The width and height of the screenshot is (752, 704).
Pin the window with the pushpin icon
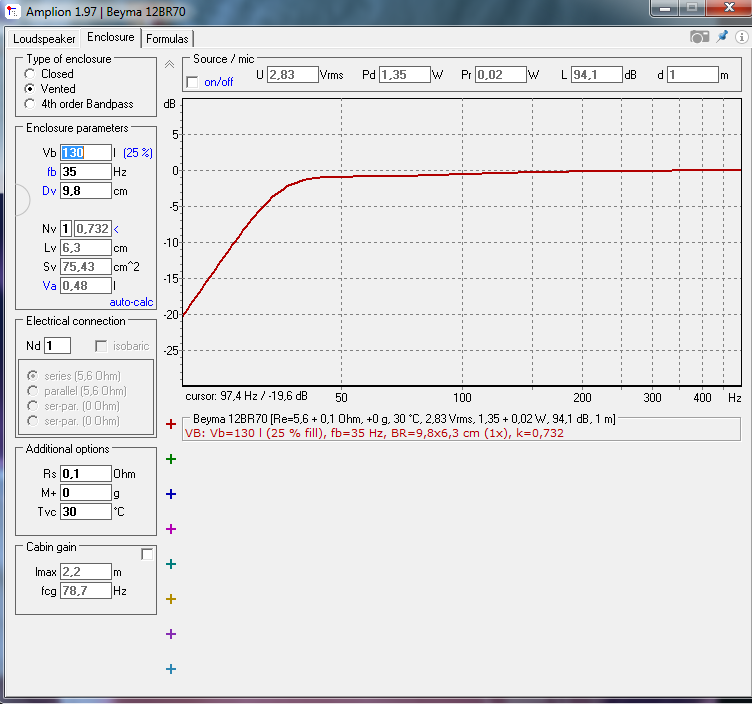click(722, 36)
